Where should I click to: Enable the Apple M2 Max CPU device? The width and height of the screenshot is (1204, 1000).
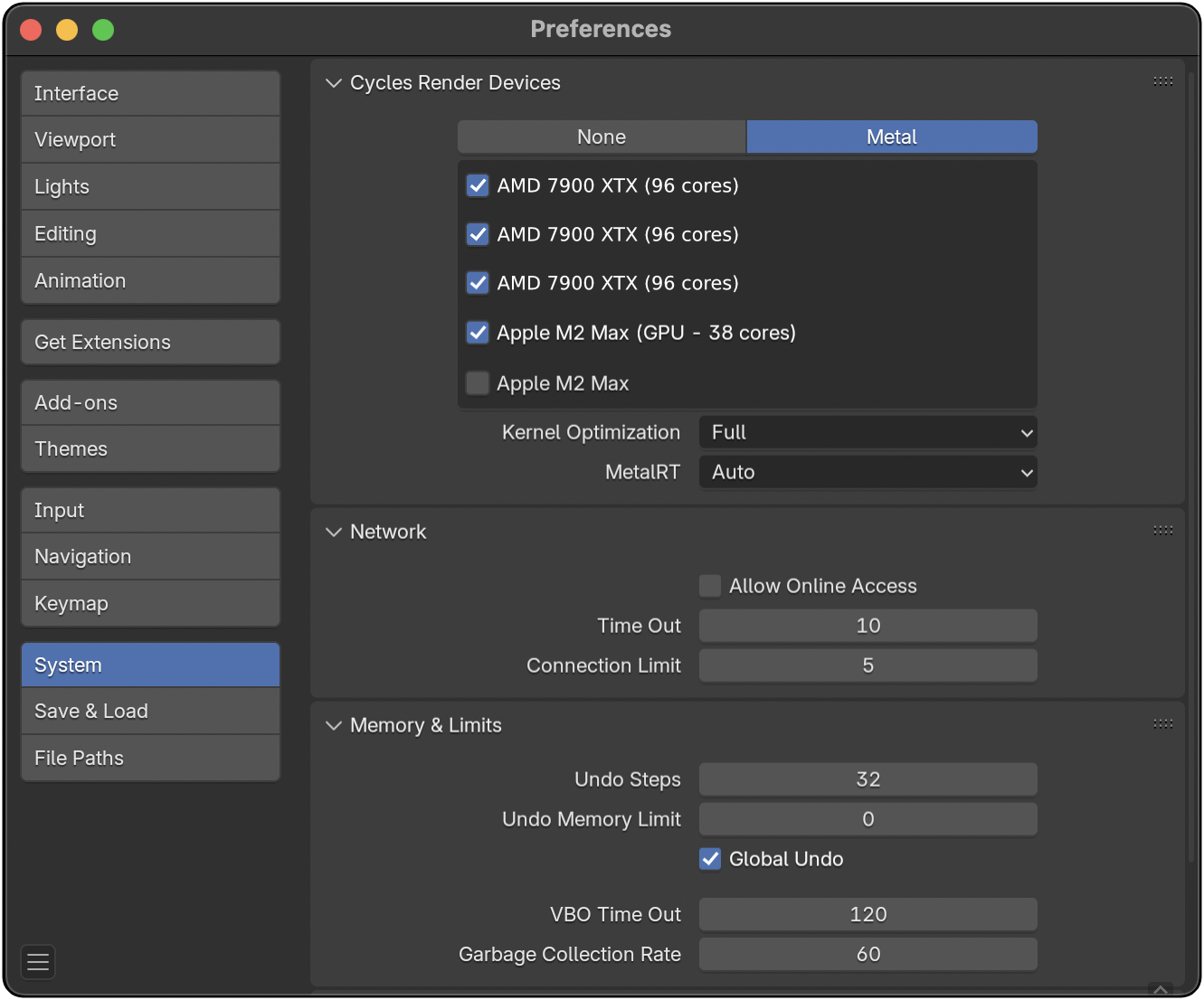click(478, 383)
